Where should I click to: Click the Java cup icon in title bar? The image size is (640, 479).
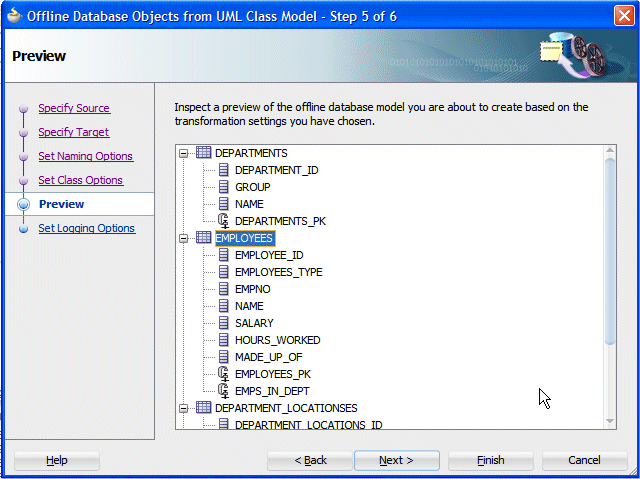pos(14,15)
